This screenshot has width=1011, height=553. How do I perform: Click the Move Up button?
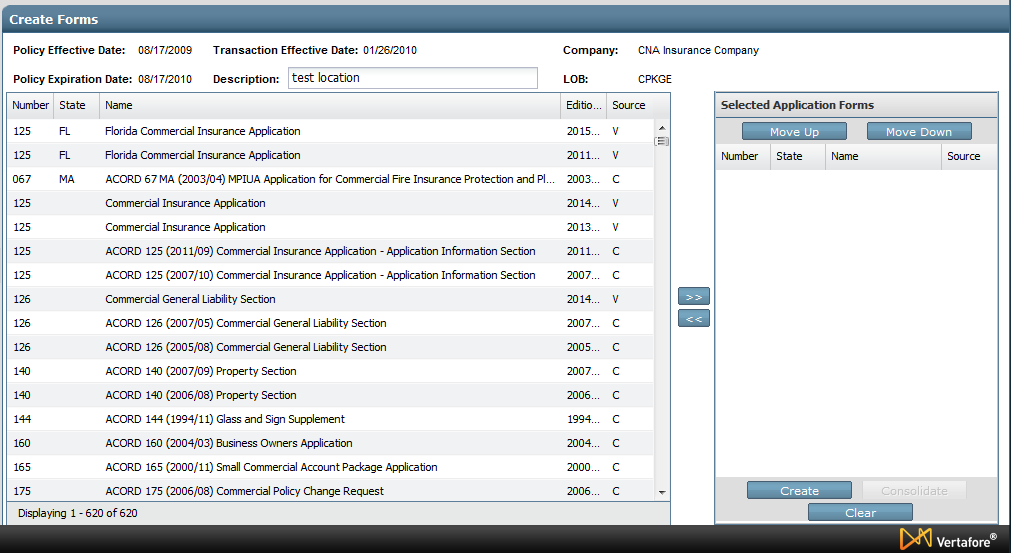[794, 132]
